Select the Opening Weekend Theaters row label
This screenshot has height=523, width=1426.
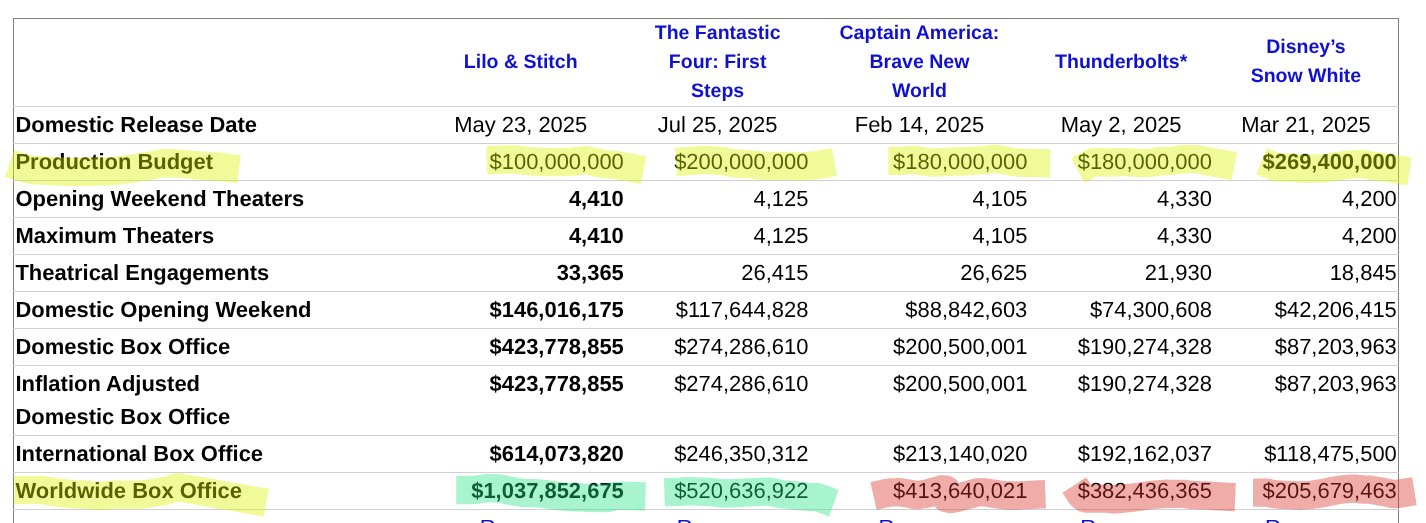click(159, 199)
